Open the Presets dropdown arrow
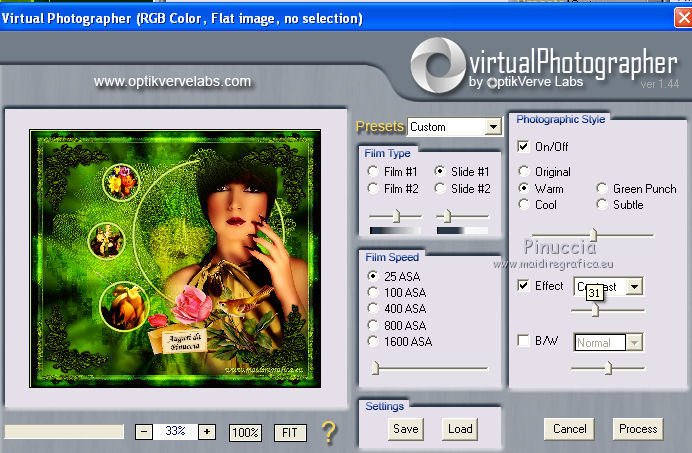This screenshot has height=453, width=692. 493,127
